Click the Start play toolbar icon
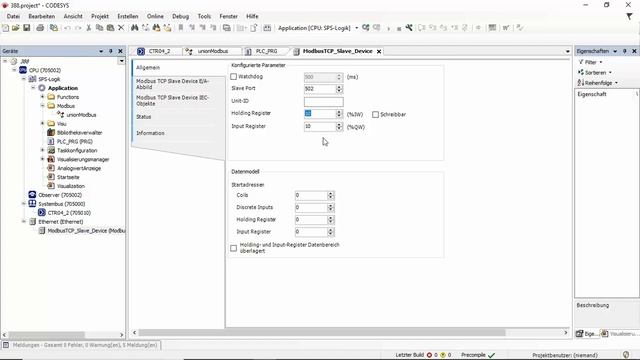 pyautogui.click(x=388, y=28)
